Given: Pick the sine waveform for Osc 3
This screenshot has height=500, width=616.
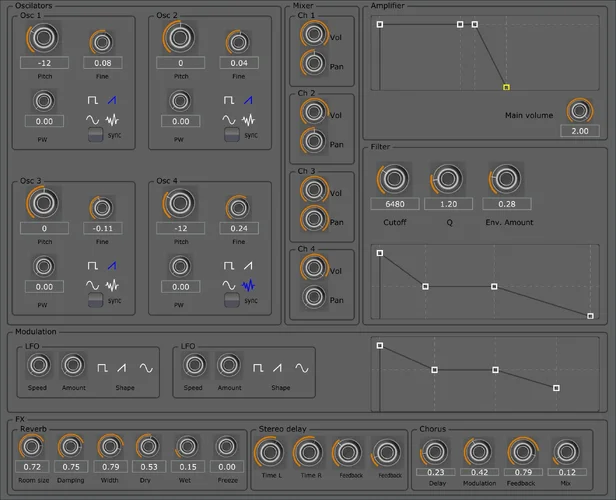Looking at the screenshot, I should pos(94,286).
